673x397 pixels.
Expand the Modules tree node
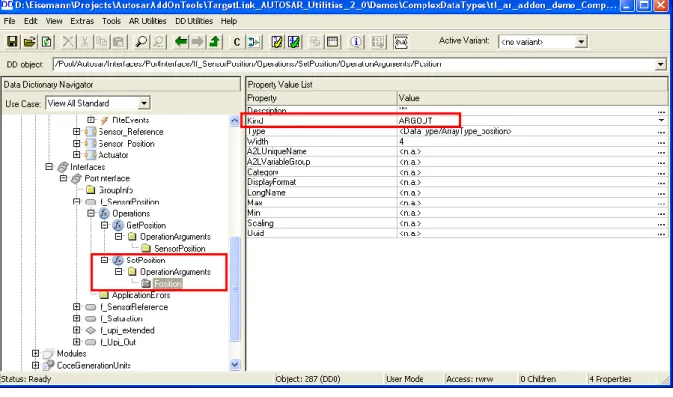(x=35, y=353)
